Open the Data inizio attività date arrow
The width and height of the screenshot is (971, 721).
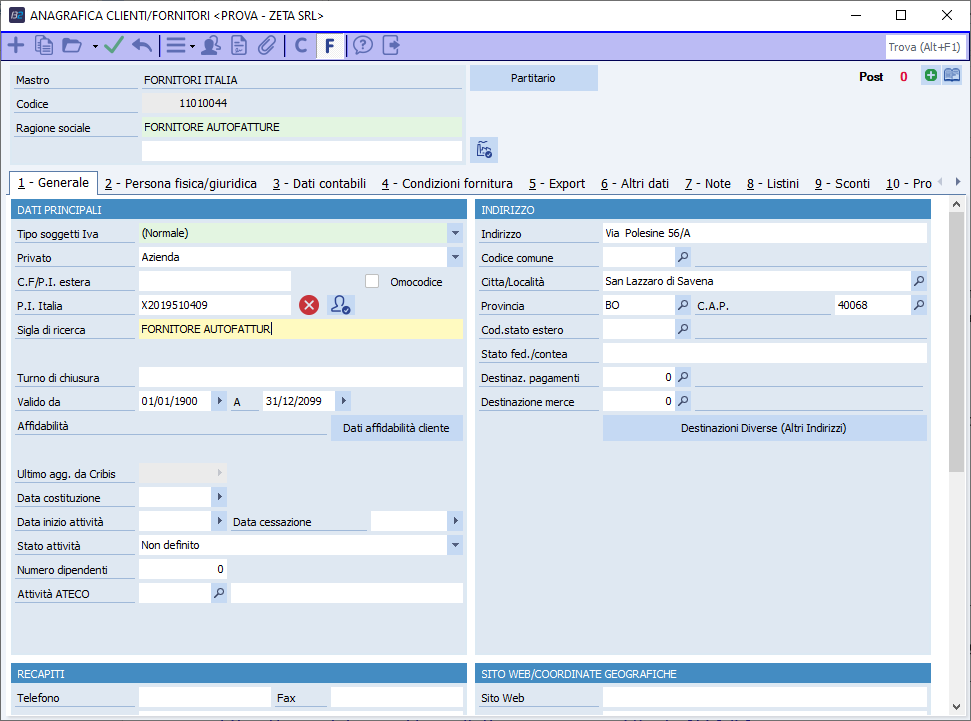coord(219,521)
